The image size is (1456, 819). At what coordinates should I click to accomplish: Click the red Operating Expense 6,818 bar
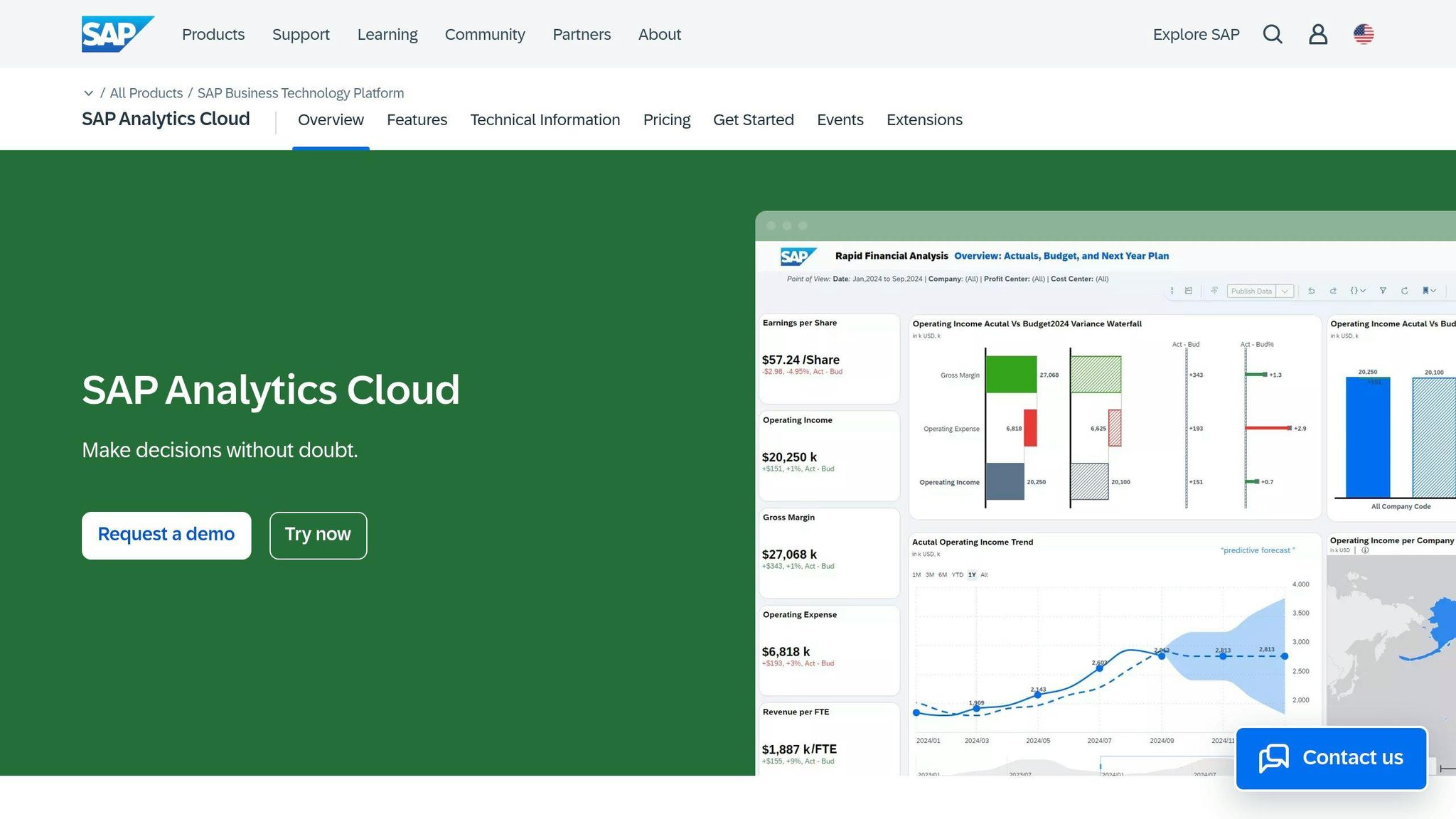[1030, 428]
